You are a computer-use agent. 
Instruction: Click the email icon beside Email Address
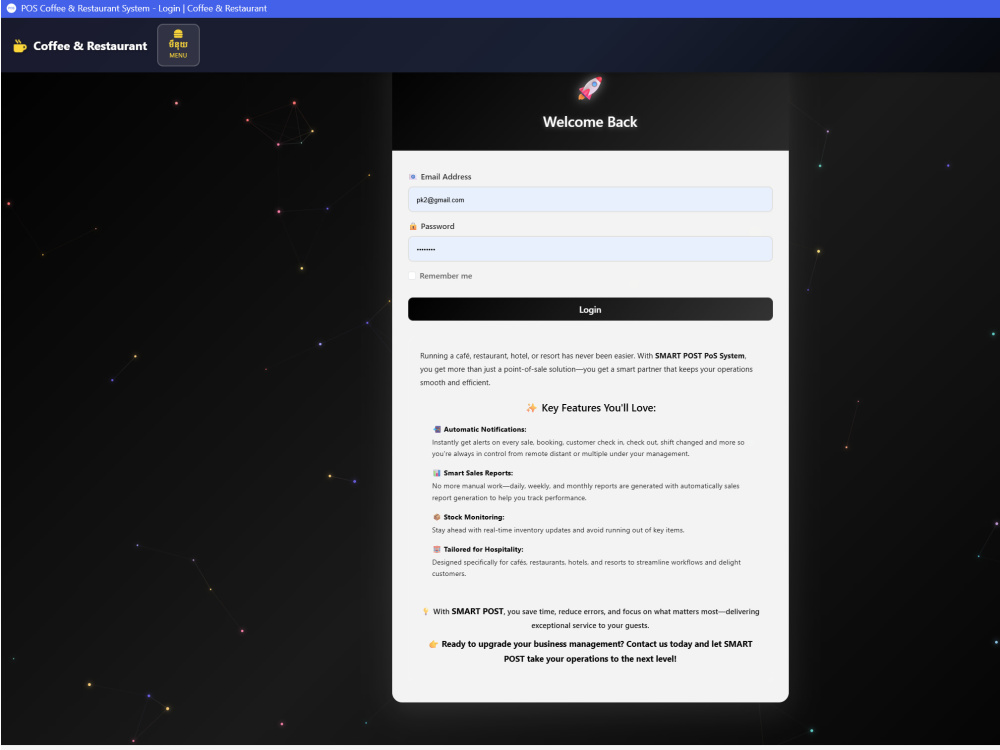coord(413,177)
